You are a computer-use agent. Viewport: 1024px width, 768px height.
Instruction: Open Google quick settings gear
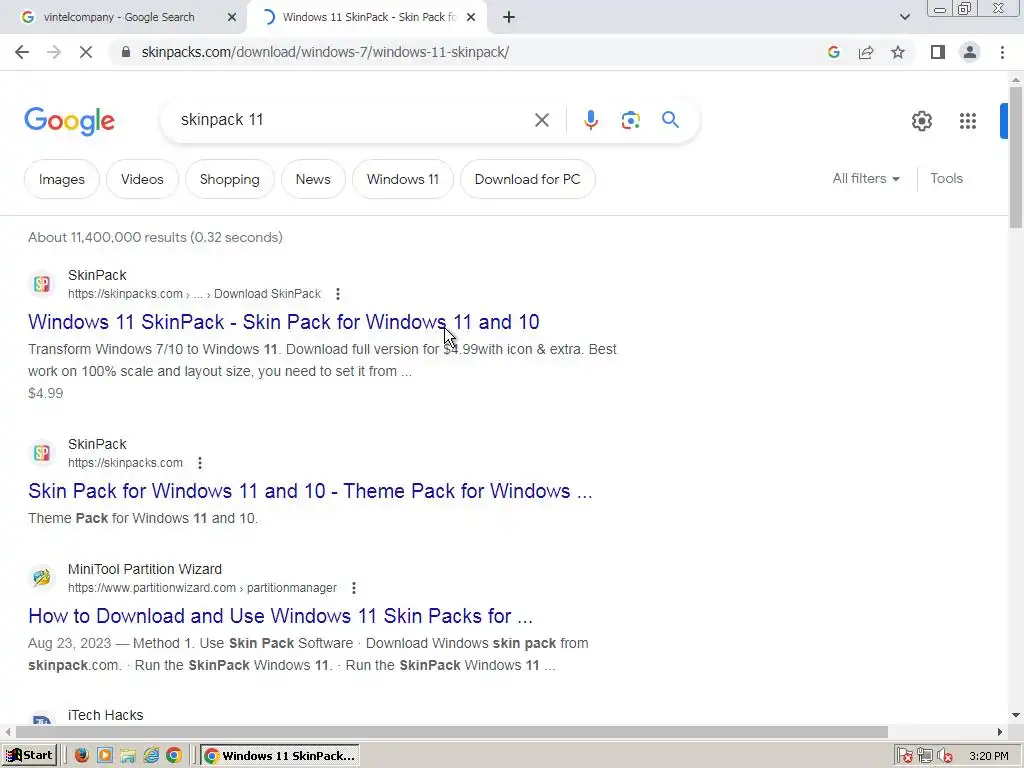(x=921, y=121)
